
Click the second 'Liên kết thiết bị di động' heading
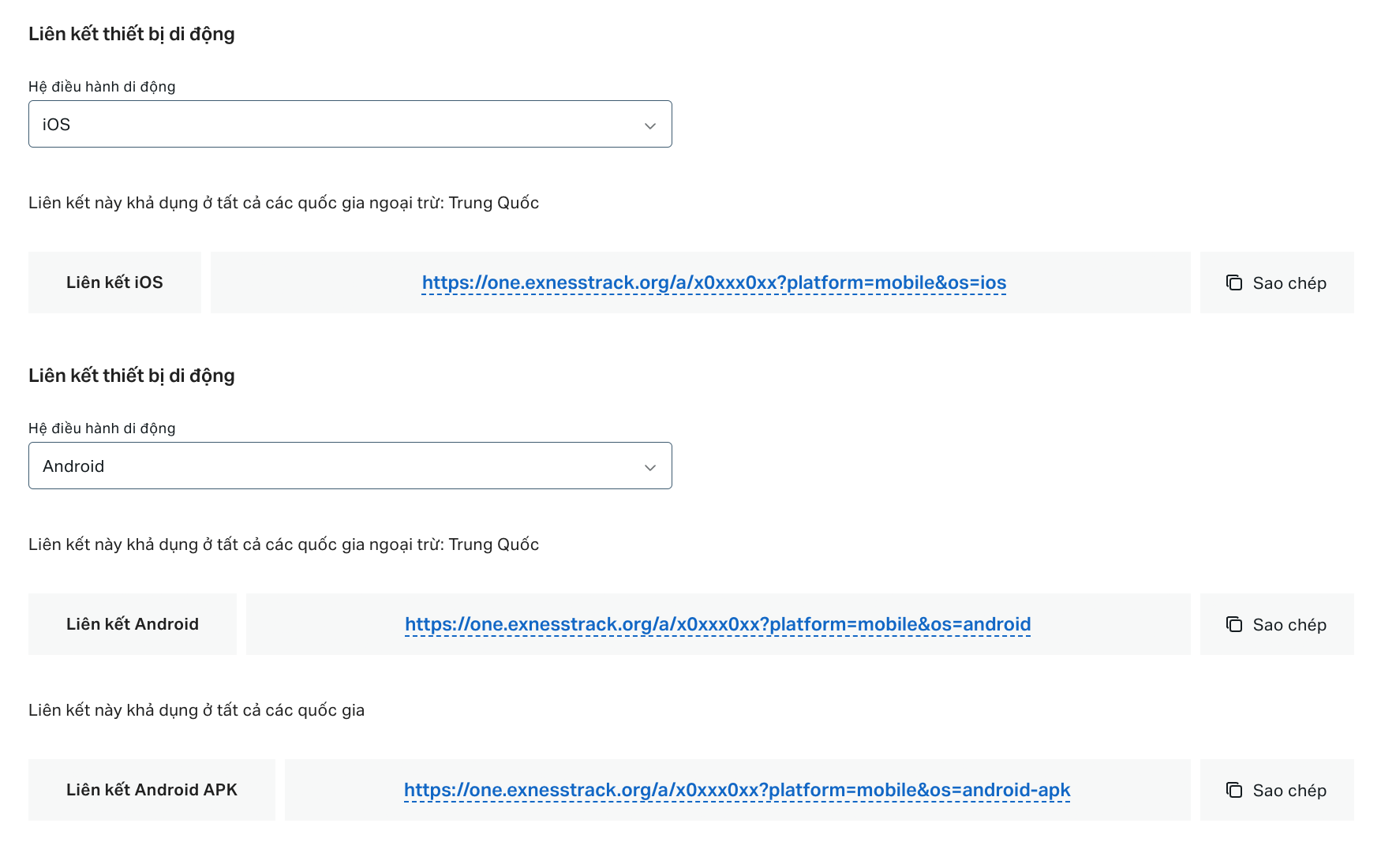132,376
